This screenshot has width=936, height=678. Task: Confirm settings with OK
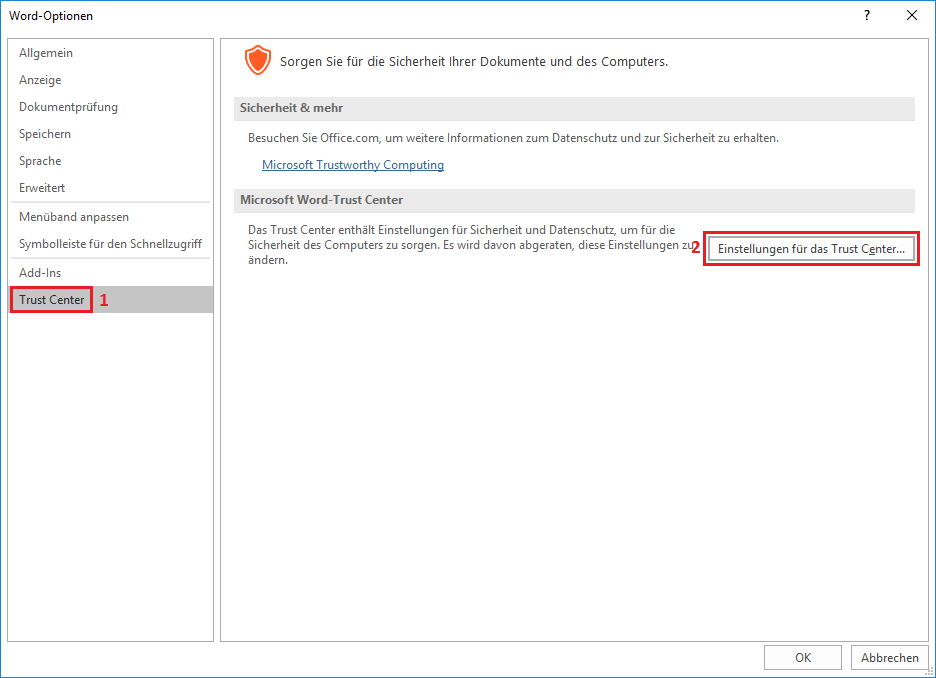(x=802, y=657)
